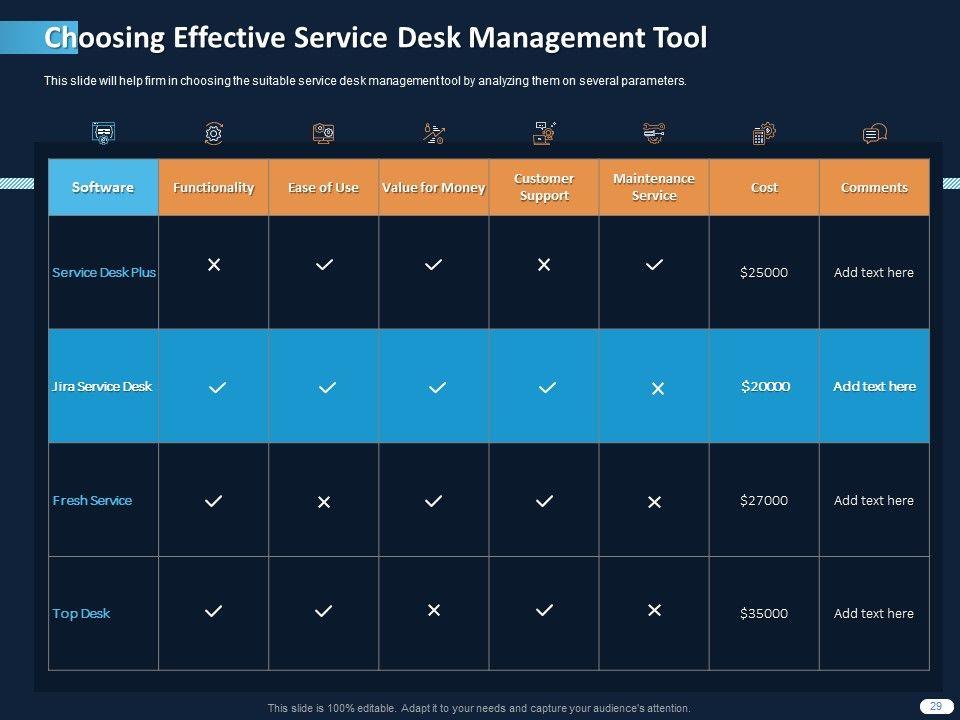Viewport: 960px width, 720px height.
Task: Click the icon above the Software column
Action: click(104, 133)
